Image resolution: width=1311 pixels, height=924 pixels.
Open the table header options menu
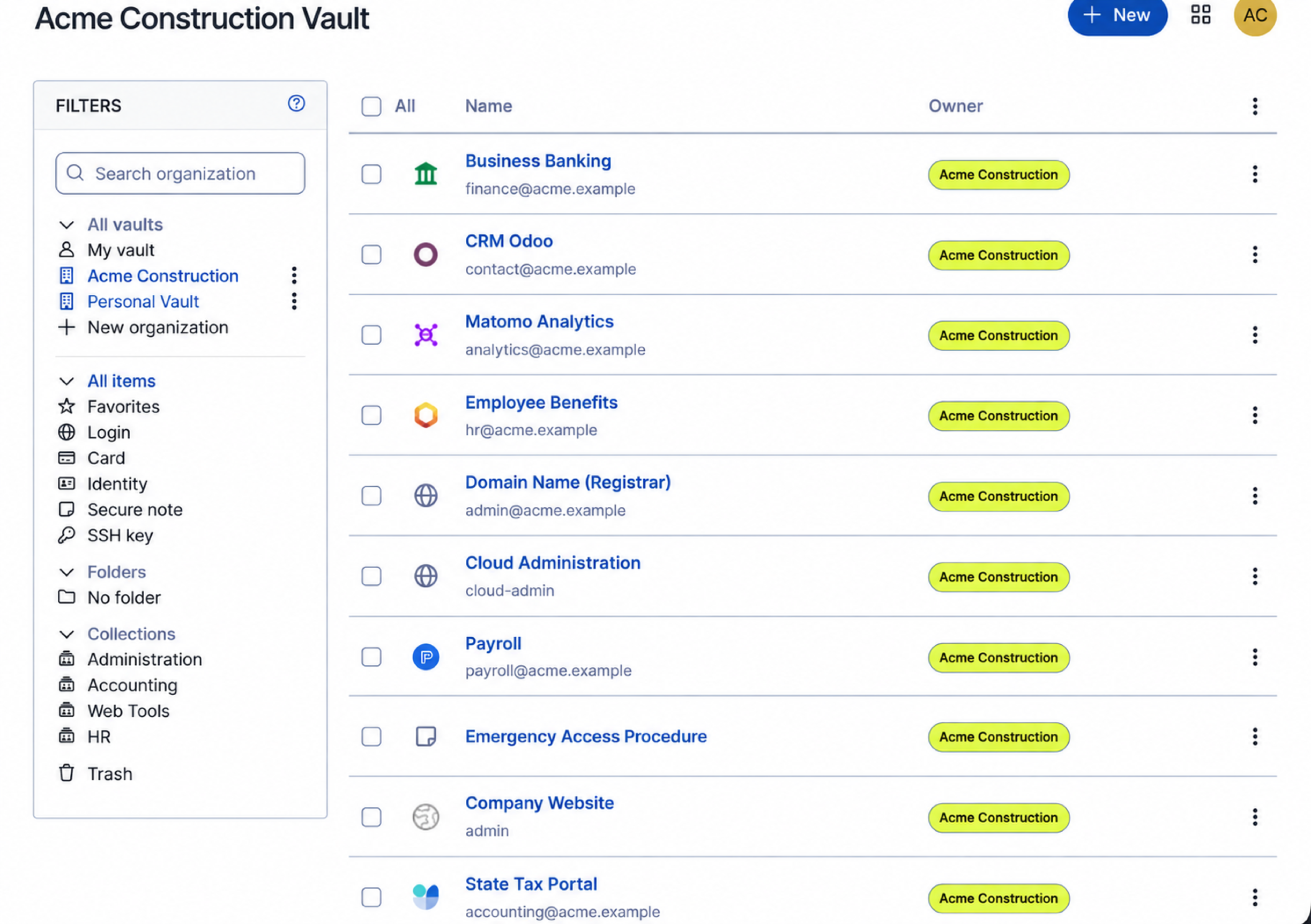tap(1255, 106)
